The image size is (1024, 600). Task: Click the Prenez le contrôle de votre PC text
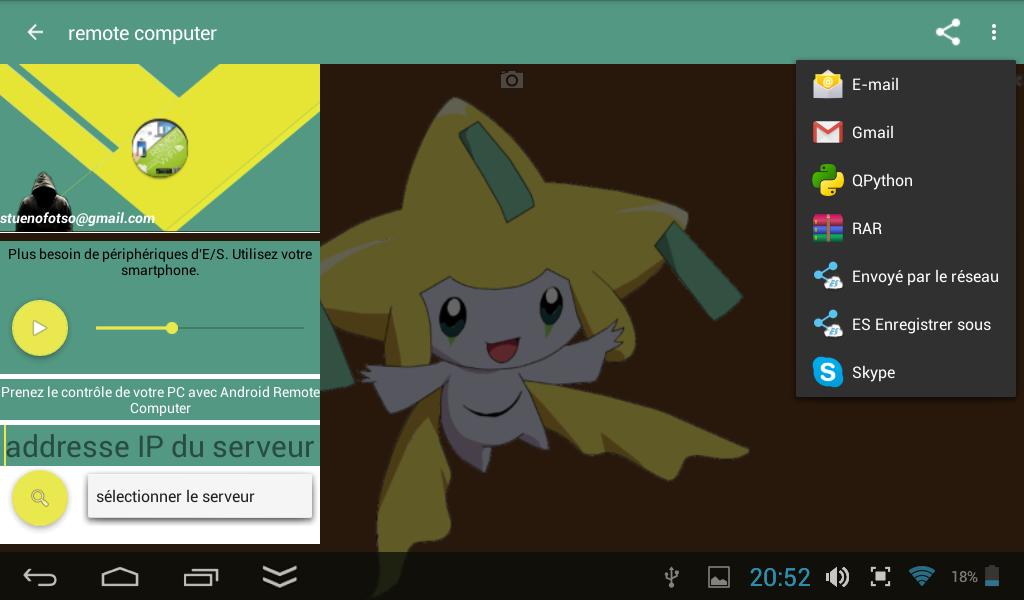tap(160, 400)
